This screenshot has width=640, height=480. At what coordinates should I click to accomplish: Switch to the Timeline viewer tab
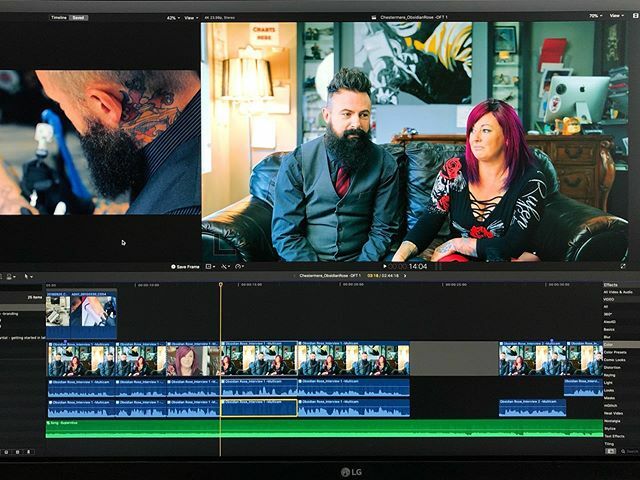pos(59,18)
